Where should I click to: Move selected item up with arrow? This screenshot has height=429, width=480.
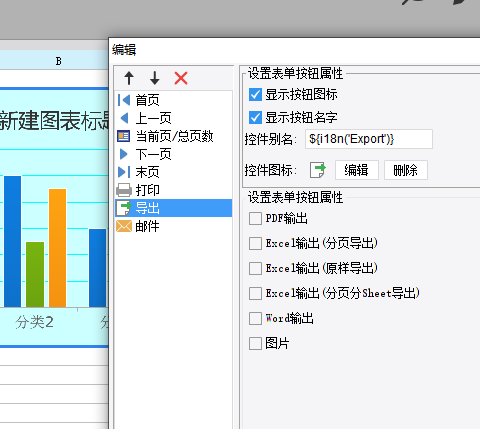pyautogui.click(x=129, y=78)
